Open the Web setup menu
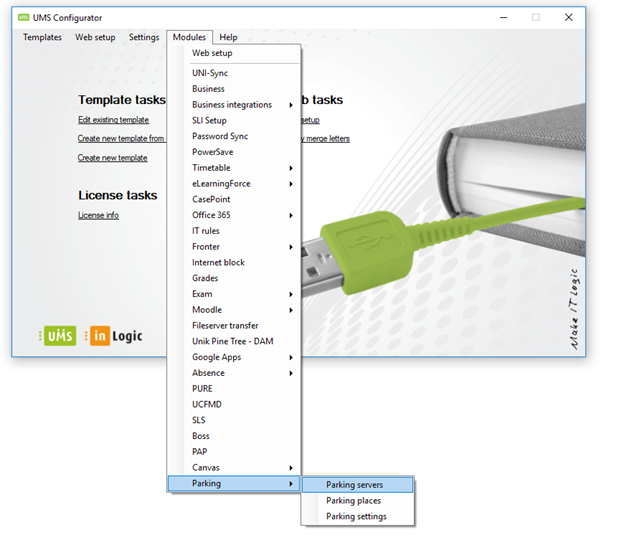This screenshot has width=624, height=558. tap(95, 37)
